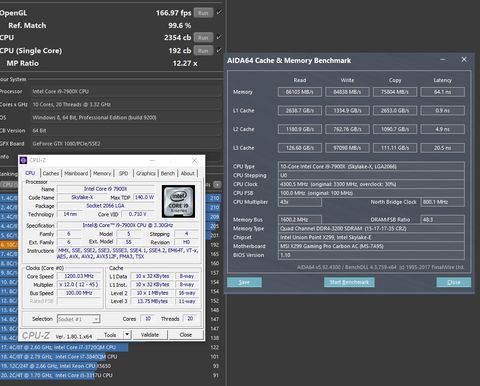Click the Memory Bus value 1600.2 MHz
The width and height of the screenshot is (480, 386).
click(300, 220)
